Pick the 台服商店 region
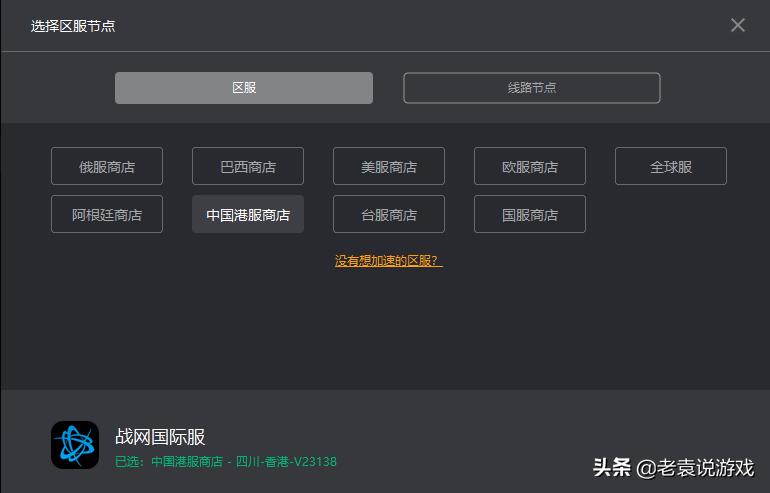770x493 pixels. [x=389, y=215]
